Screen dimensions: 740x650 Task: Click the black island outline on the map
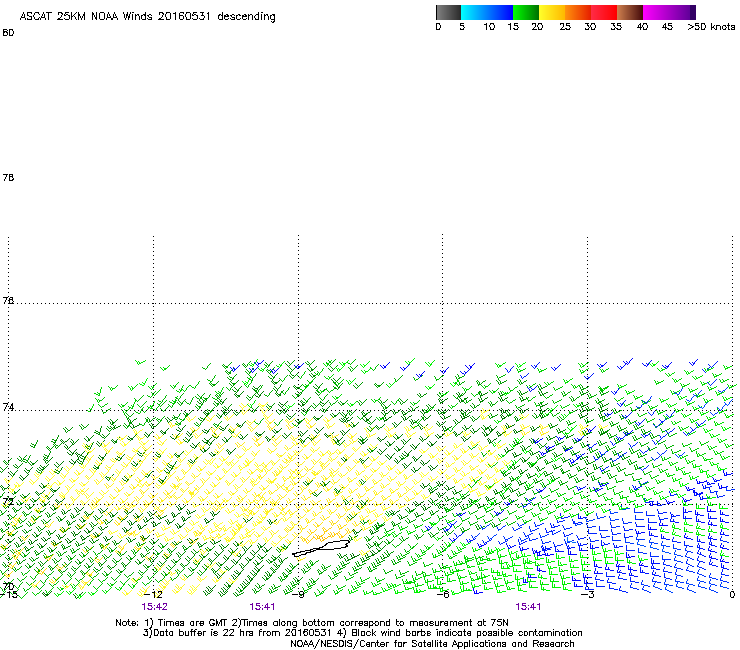pyautogui.click(x=321, y=548)
